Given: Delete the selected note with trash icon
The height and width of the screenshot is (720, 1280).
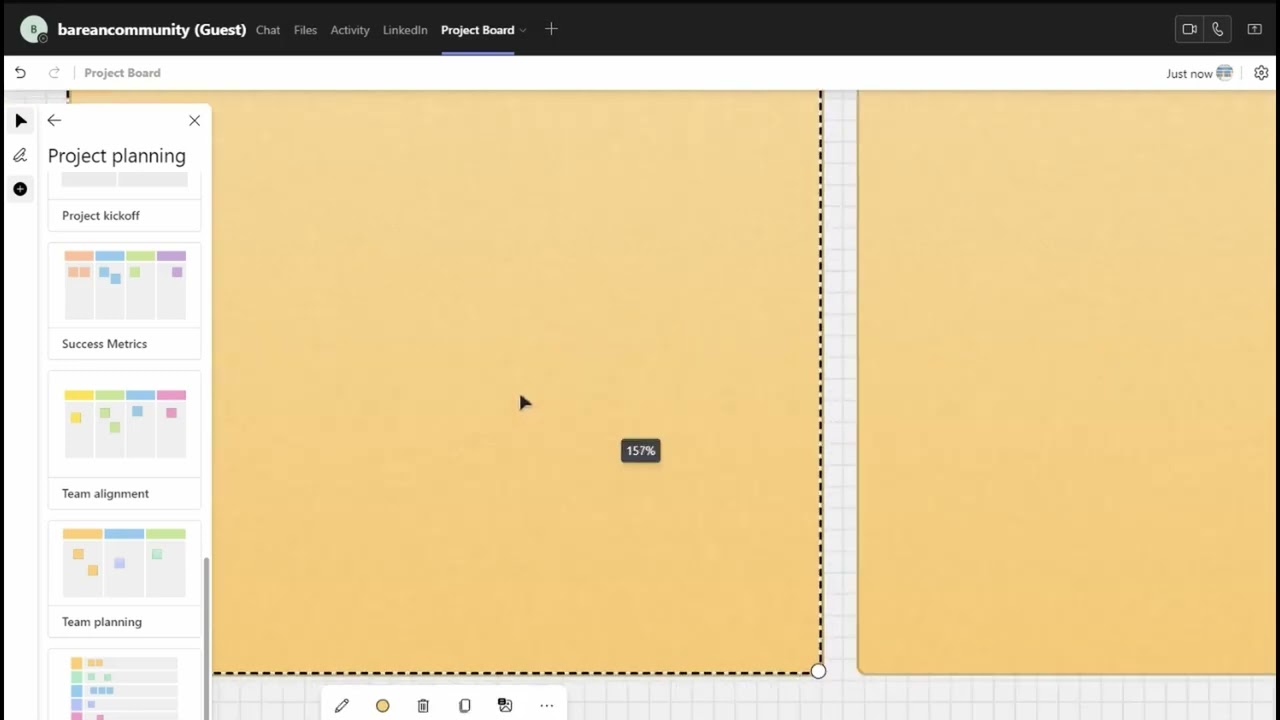Looking at the screenshot, I should pyautogui.click(x=423, y=706).
